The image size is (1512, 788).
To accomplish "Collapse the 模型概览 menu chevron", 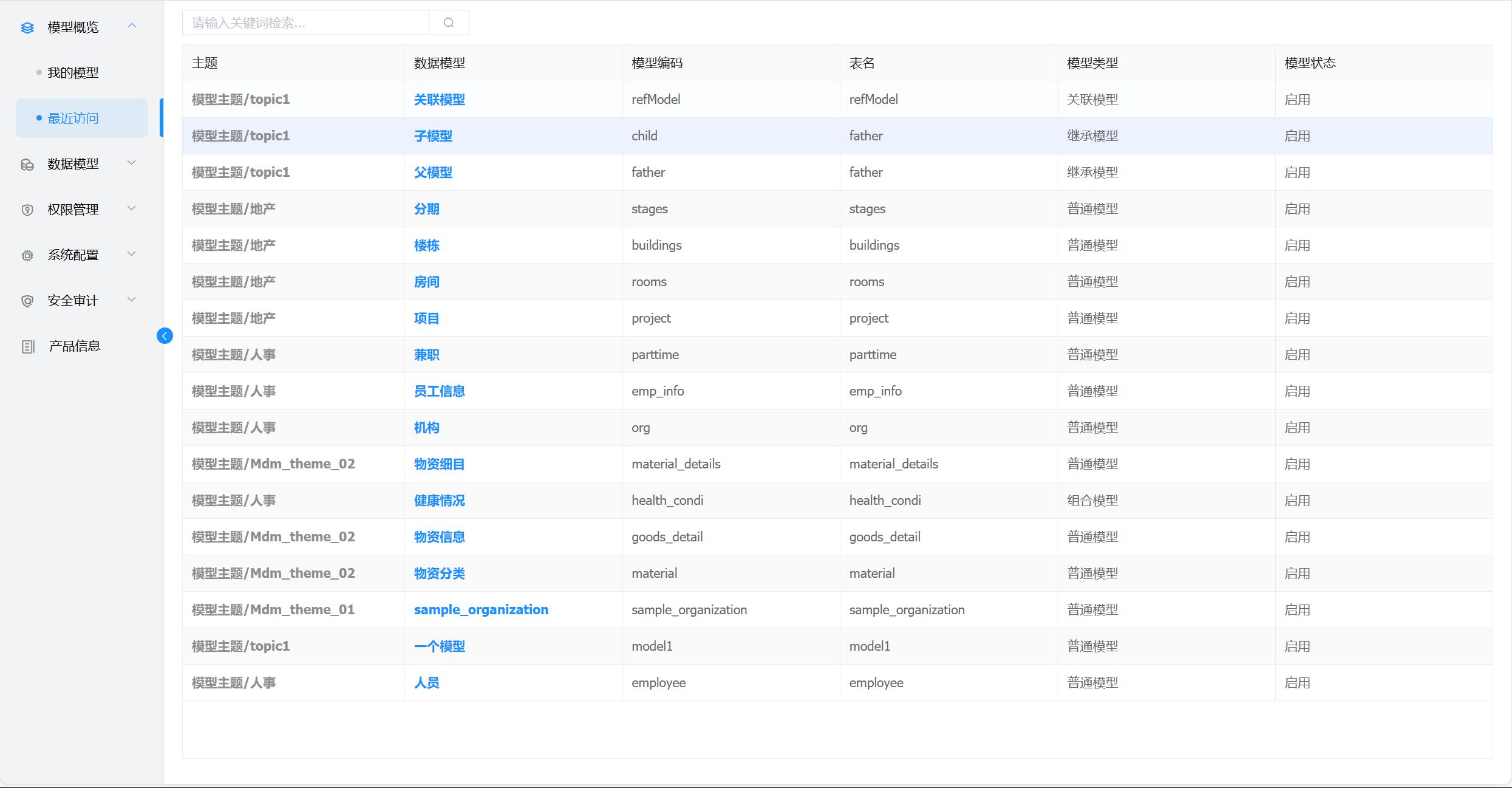I will [x=132, y=26].
